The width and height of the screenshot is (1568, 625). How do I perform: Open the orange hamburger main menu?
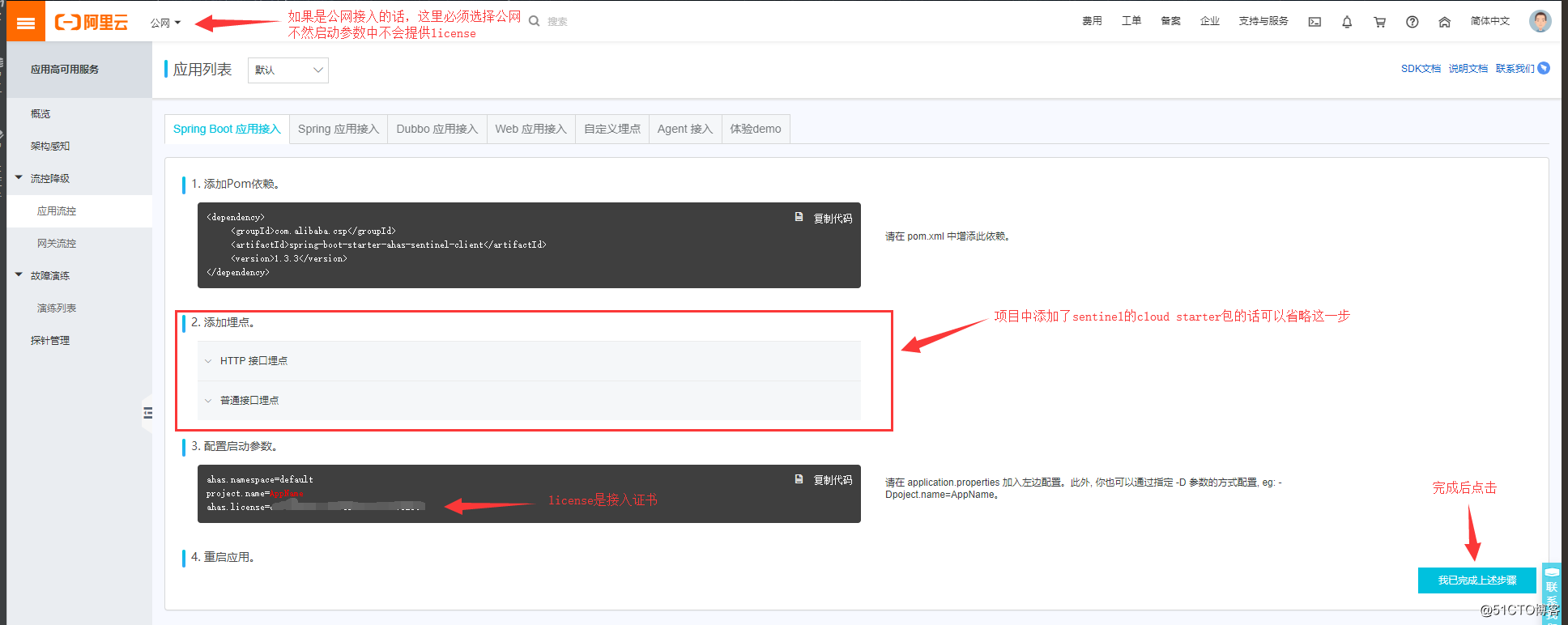[x=26, y=22]
